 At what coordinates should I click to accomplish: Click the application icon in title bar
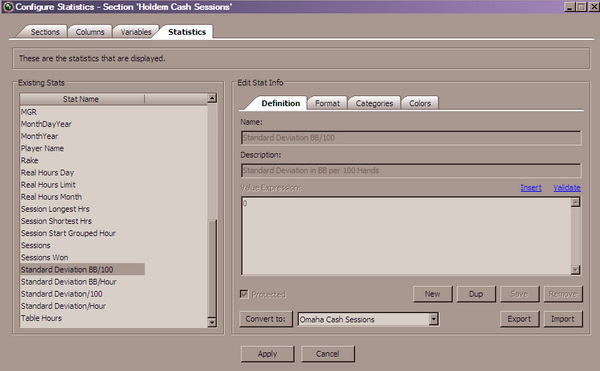point(8,7)
